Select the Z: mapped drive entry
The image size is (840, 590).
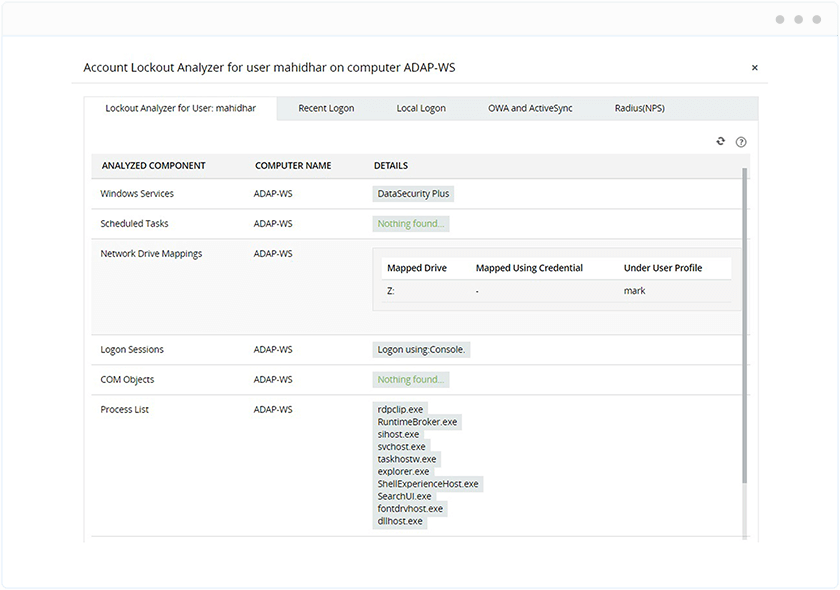391,291
